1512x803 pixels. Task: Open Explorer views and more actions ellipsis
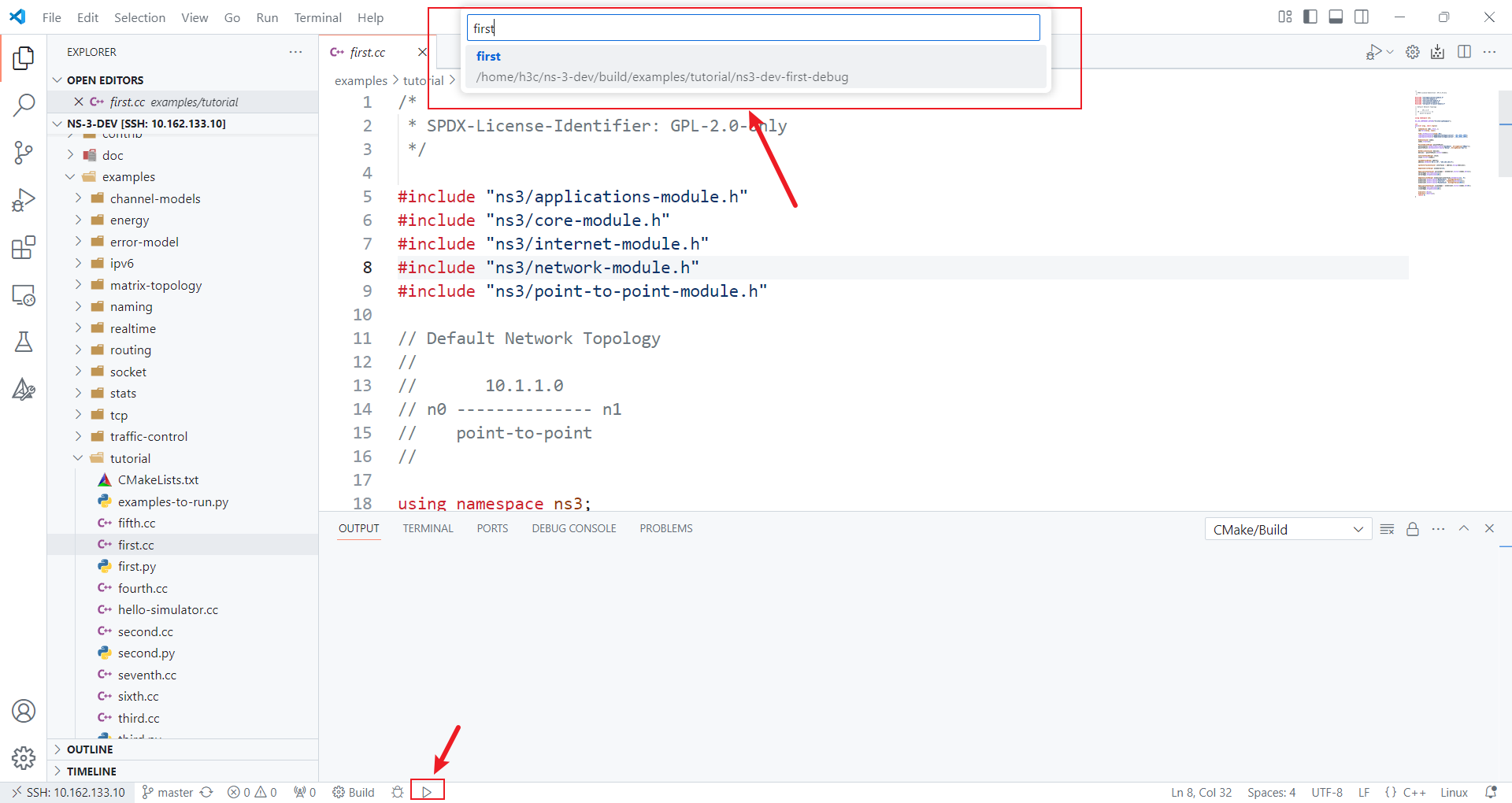pos(295,52)
